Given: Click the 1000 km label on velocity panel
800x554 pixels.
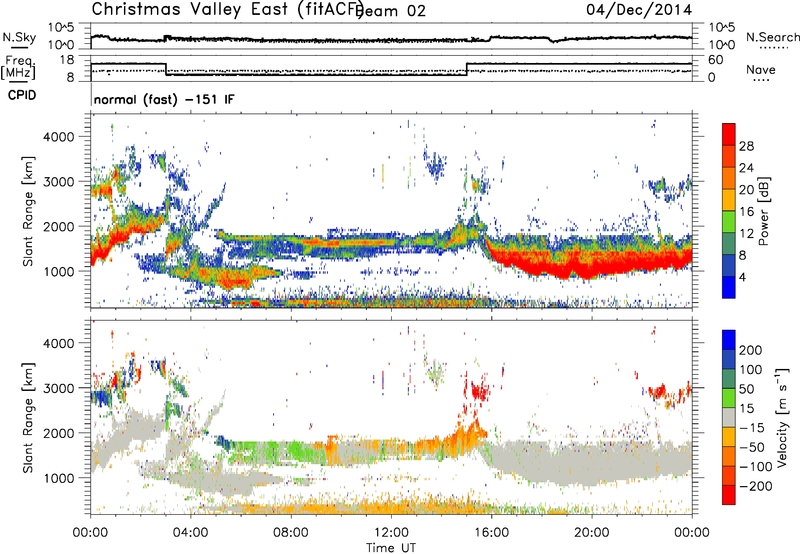Looking at the screenshot, I should point(58,478).
